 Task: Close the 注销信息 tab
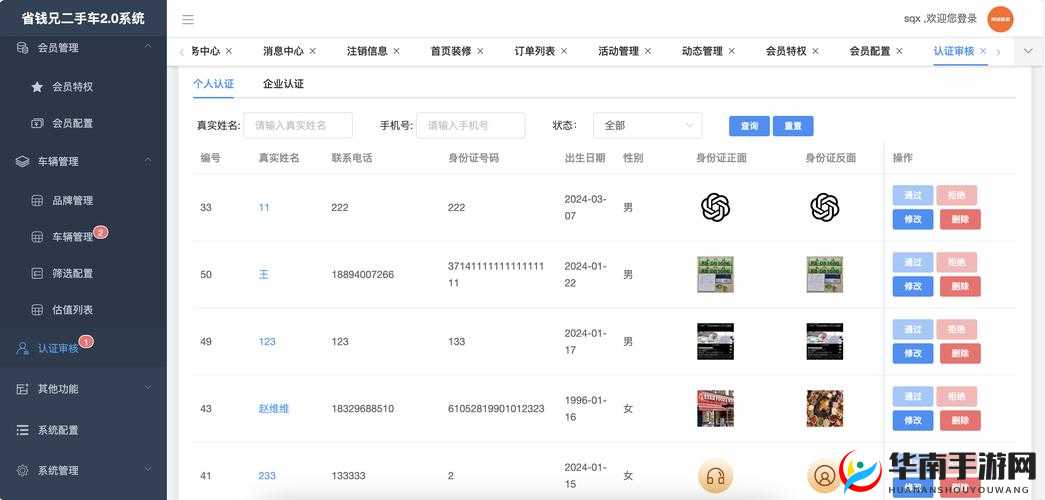(397, 51)
